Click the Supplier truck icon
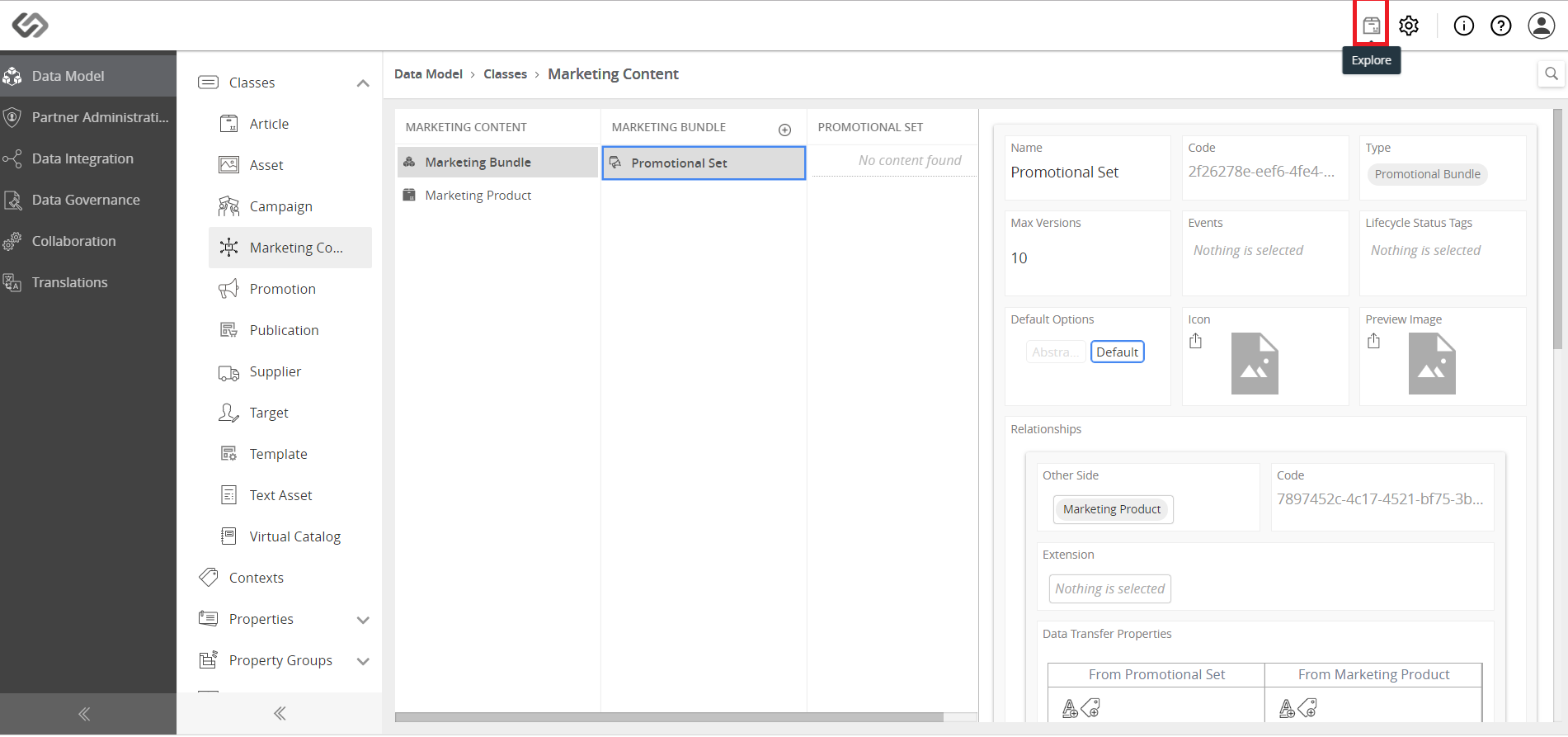Image resolution: width=1568 pixels, height=737 pixels. 228,372
